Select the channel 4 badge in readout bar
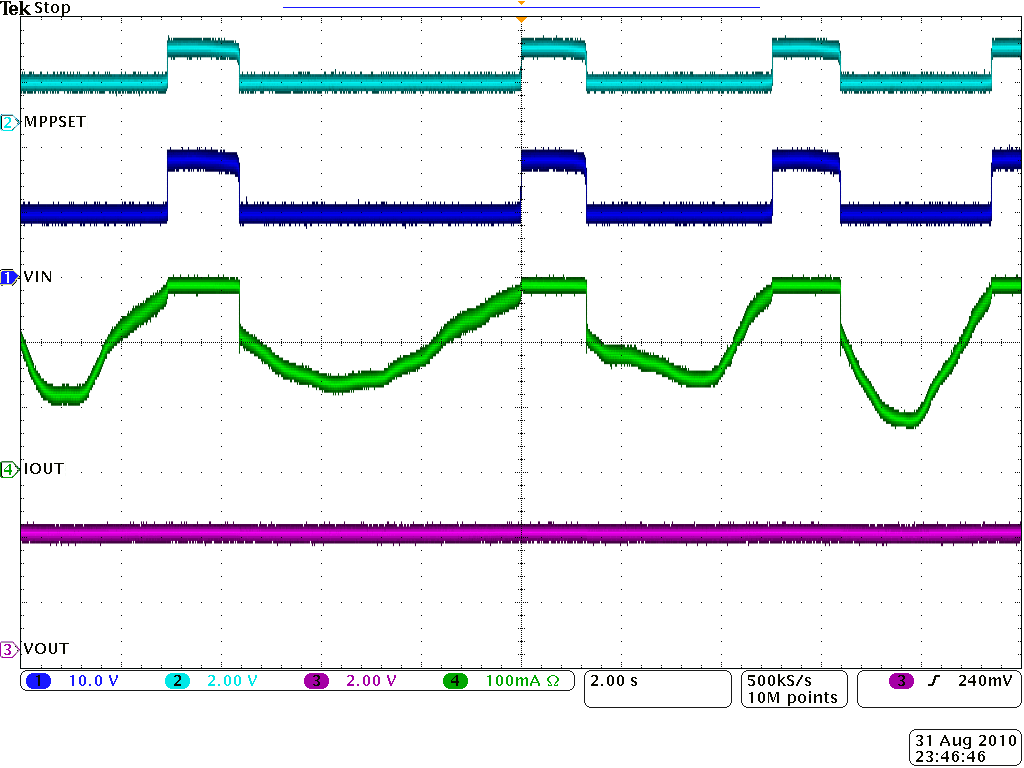 pos(455,681)
